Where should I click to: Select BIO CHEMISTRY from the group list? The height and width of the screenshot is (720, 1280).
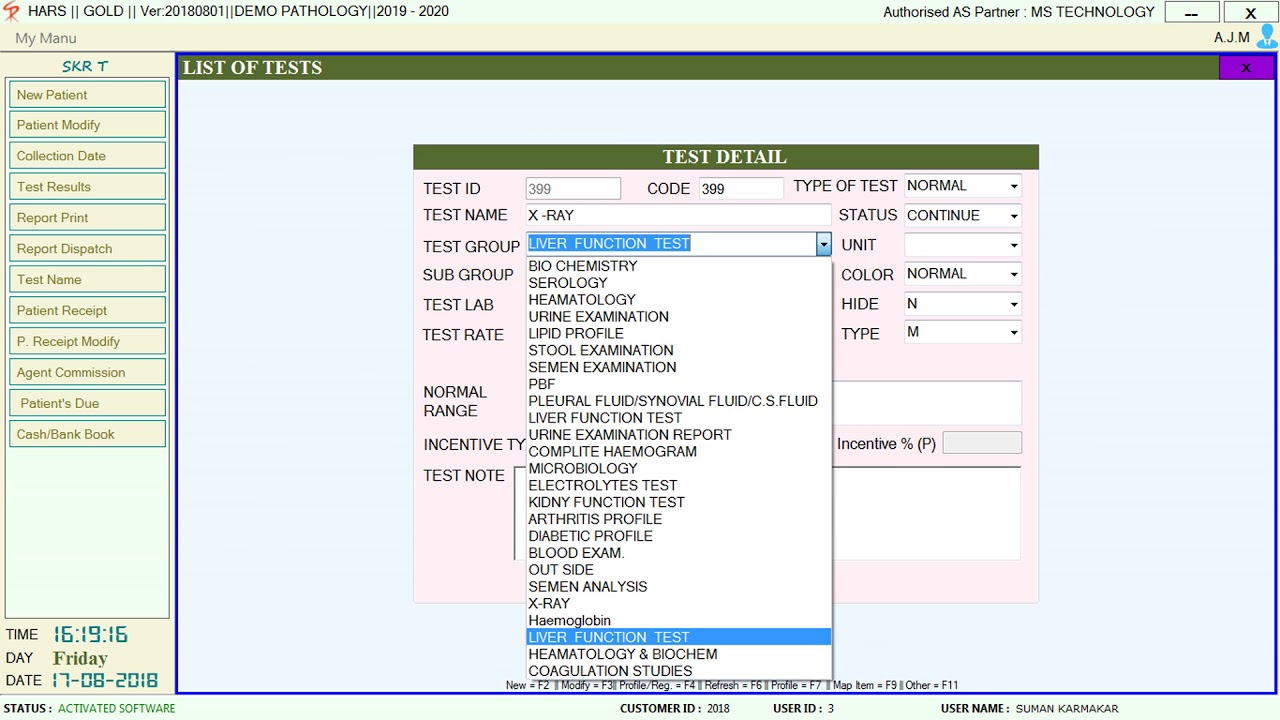(679, 266)
